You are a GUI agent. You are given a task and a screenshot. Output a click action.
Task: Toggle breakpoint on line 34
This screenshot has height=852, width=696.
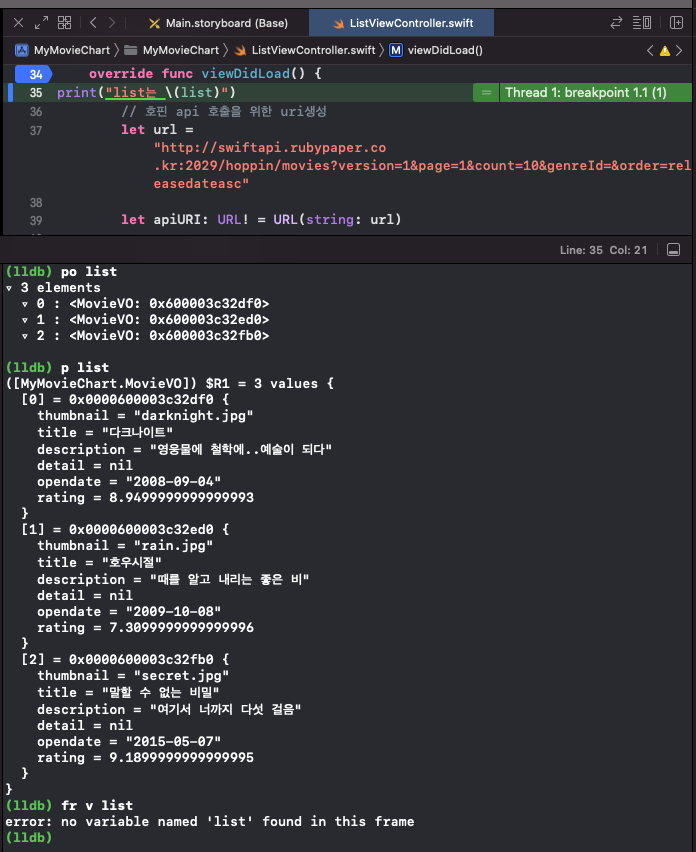(x=33, y=74)
